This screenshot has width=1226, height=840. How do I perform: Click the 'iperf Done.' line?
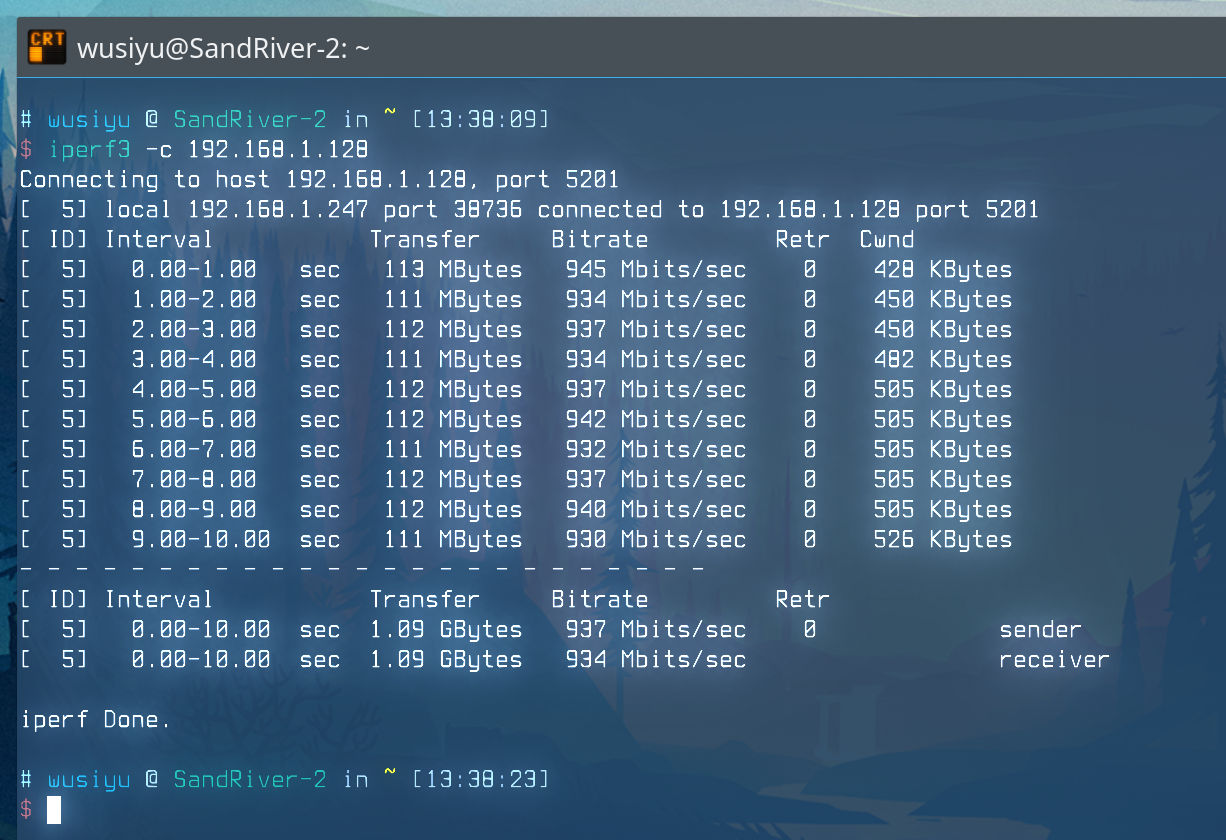click(x=96, y=720)
